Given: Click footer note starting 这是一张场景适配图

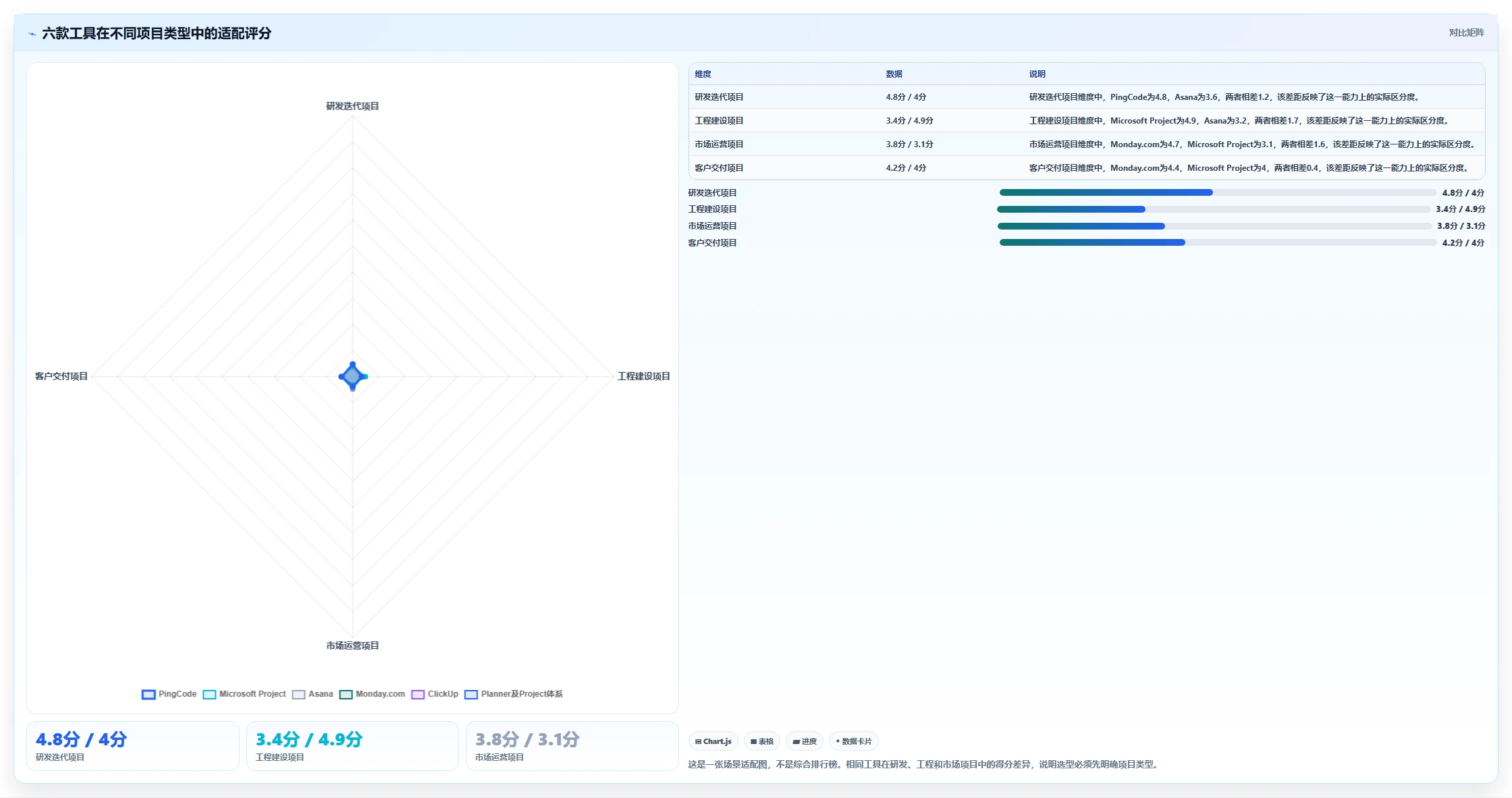Looking at the screenshot, I should (924, 764).
